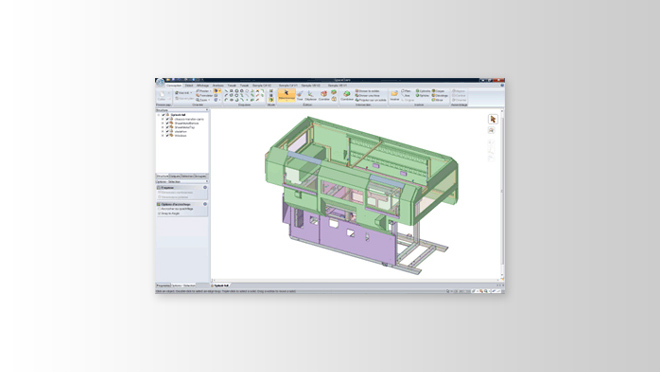Activate the Tirer (Pull) tool
660x372 pixels.
(x=300, y=96)
